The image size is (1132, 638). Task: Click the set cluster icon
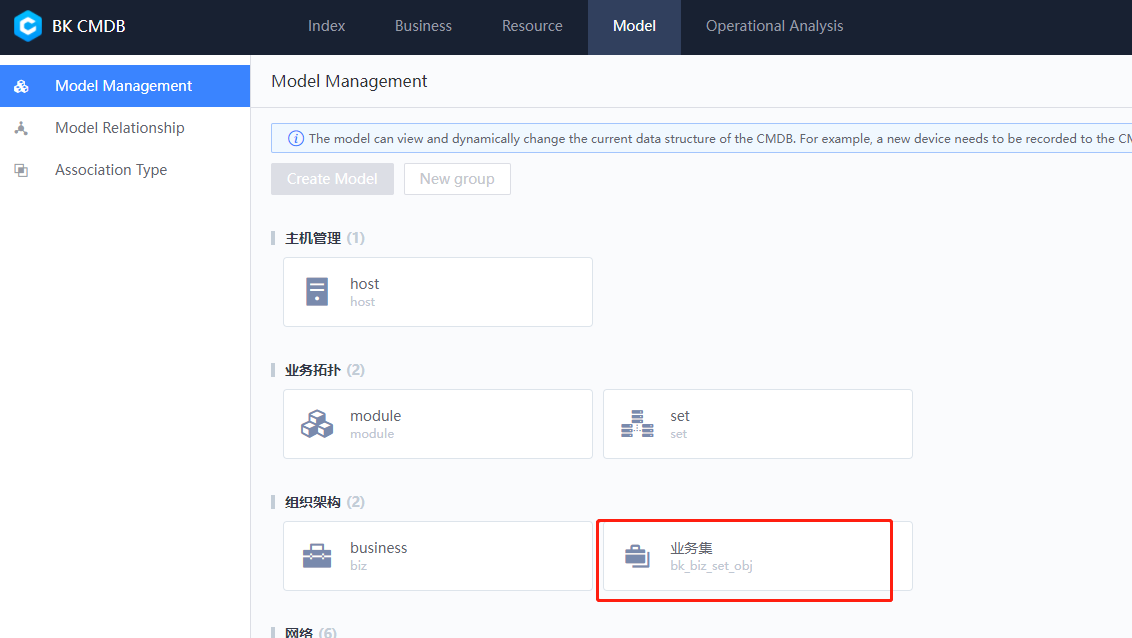[x=637, y=423]
